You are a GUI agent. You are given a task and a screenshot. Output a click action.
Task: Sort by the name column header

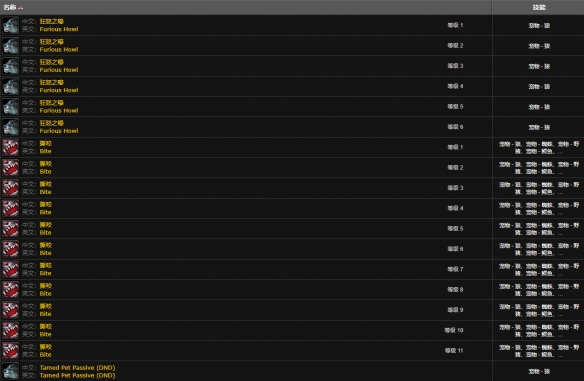point(10,7)
